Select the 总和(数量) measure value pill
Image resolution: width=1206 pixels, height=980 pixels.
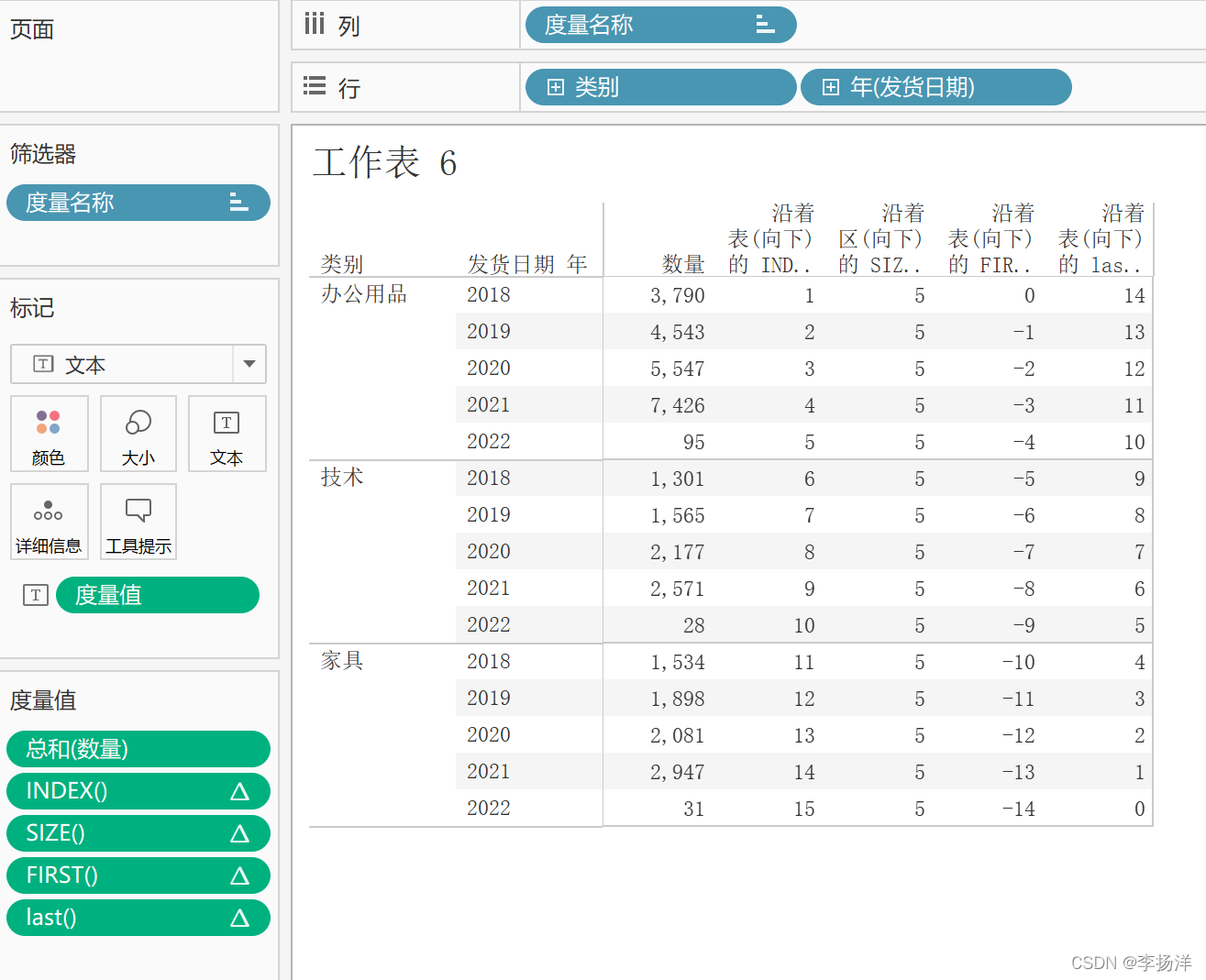[x=138, y=749]
